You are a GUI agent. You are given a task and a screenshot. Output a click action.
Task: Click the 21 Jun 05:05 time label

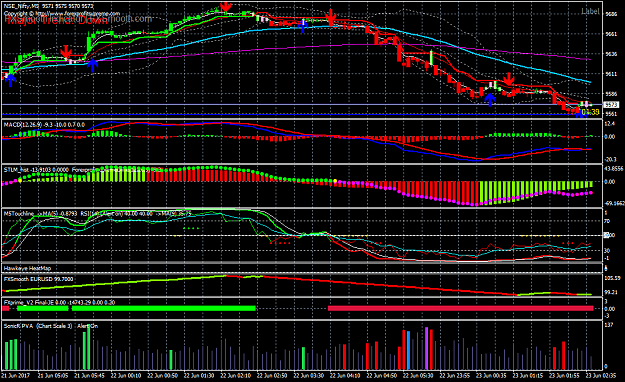[x=53, y=376]
